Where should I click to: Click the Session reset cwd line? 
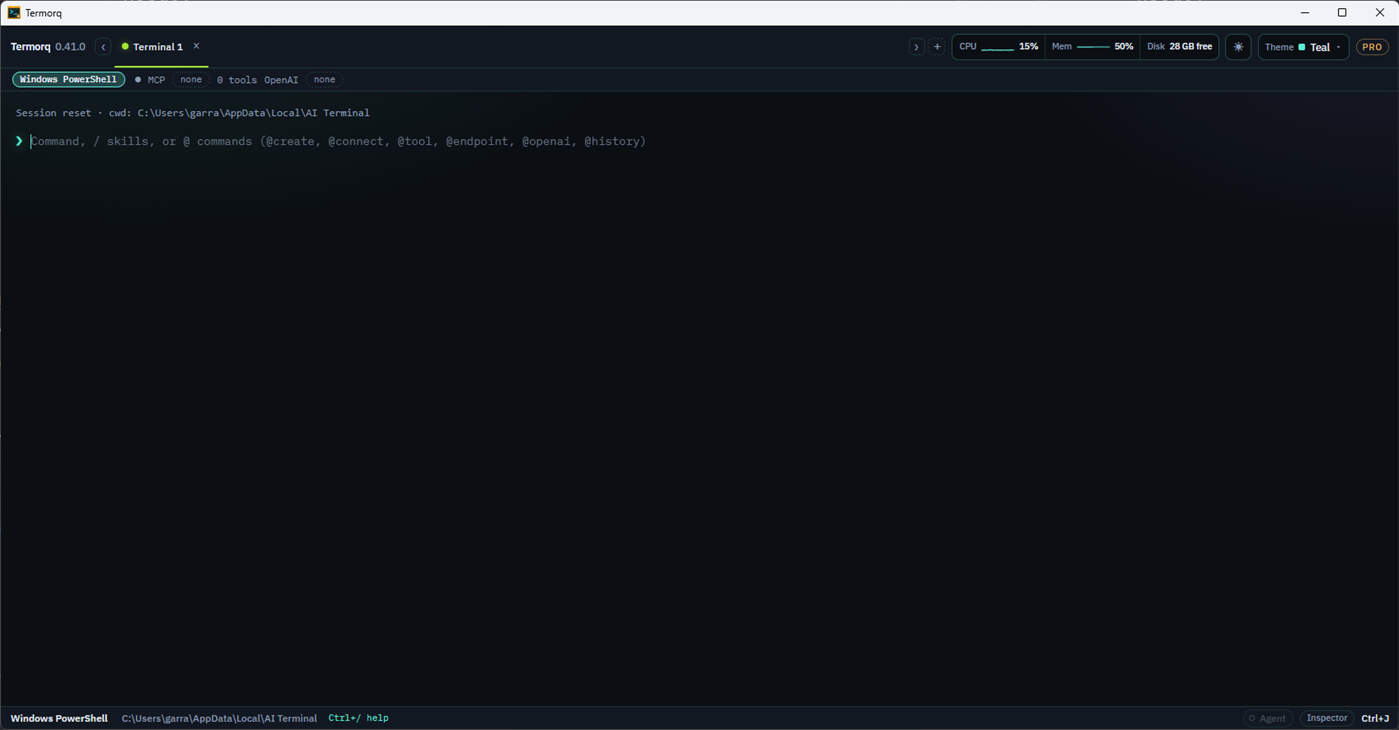[193, 113]
